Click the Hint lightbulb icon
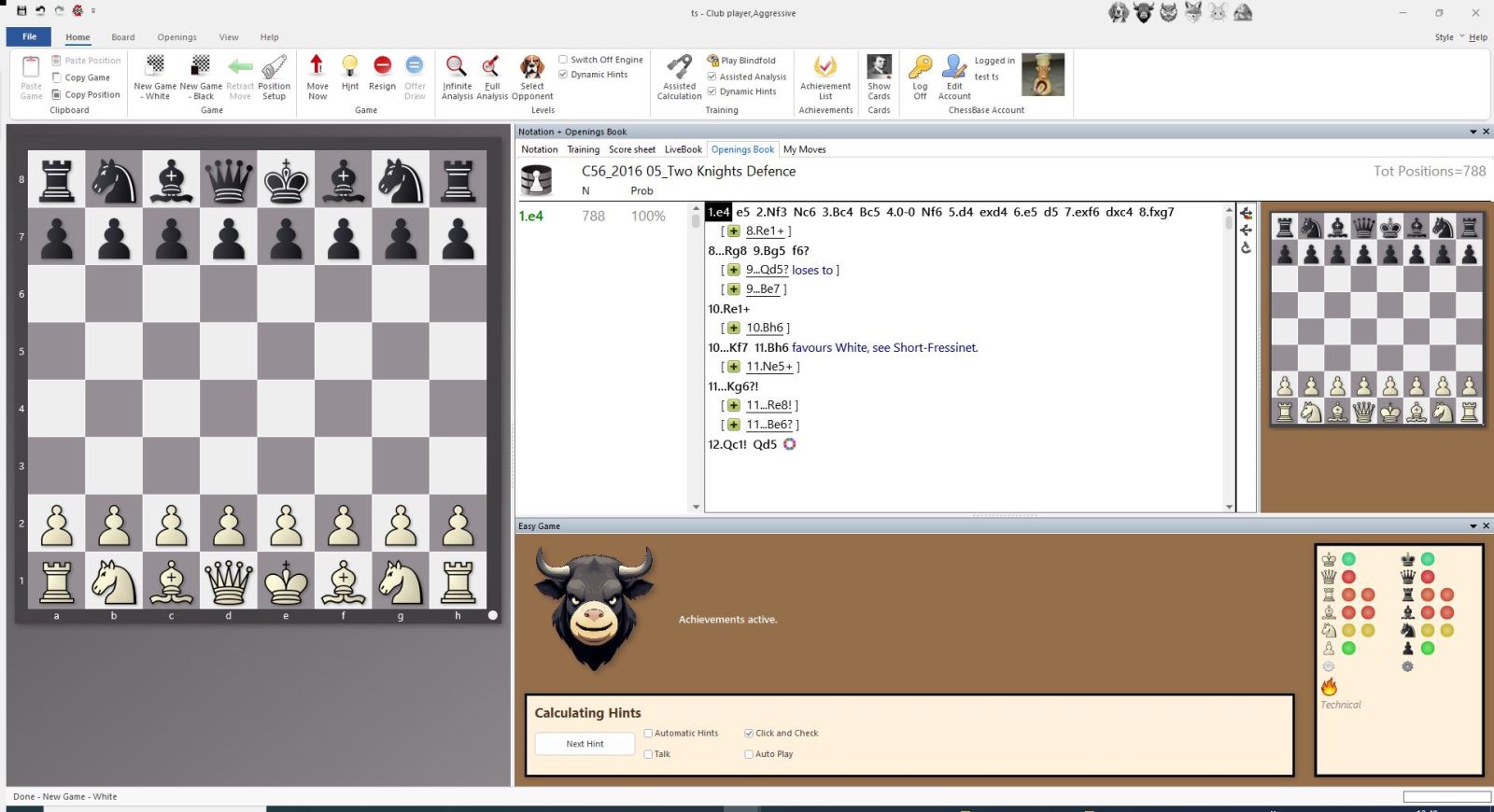Screen dimensions: 1494x812 349,67
